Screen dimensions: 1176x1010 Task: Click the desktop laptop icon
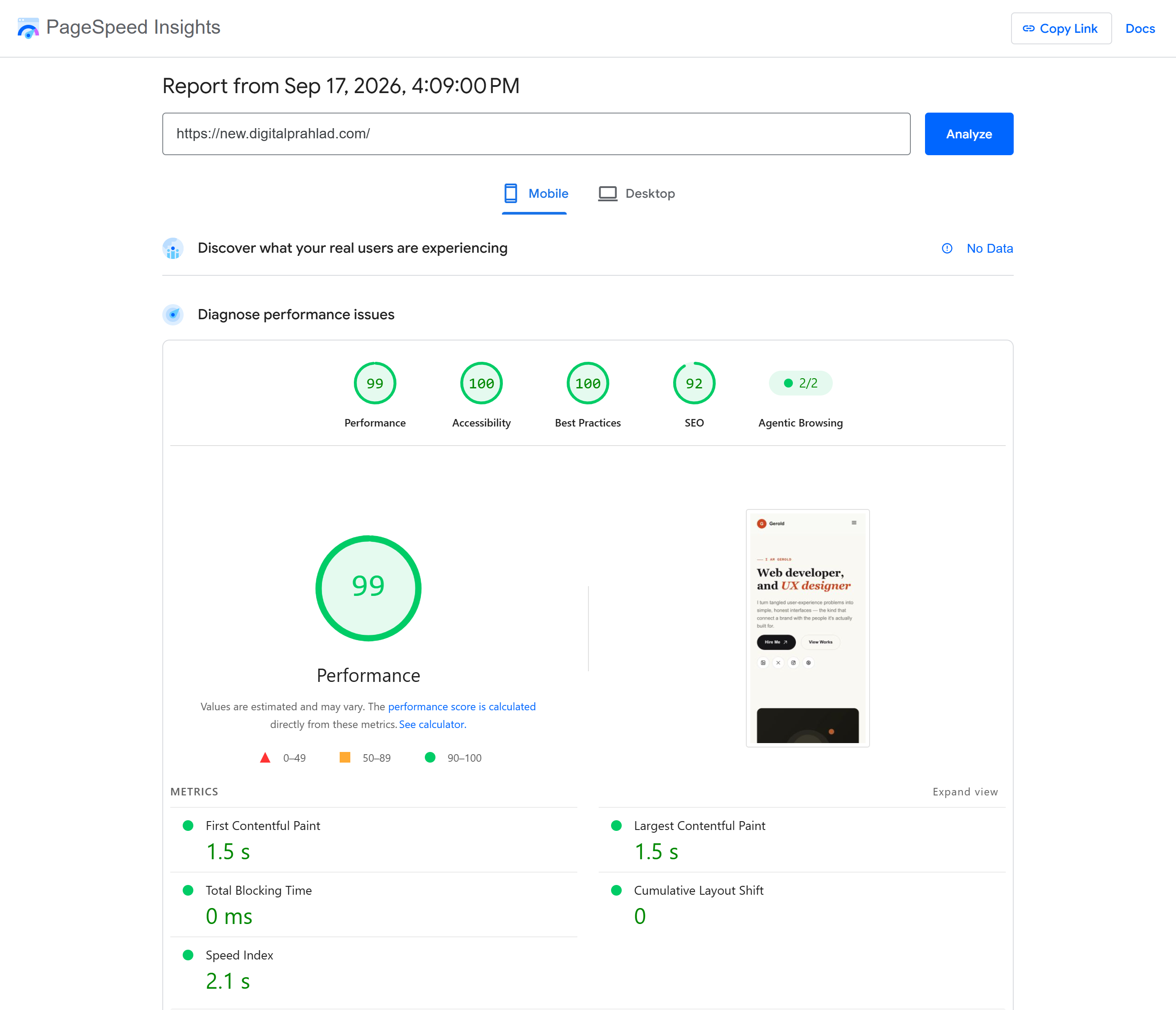(608, 193)
